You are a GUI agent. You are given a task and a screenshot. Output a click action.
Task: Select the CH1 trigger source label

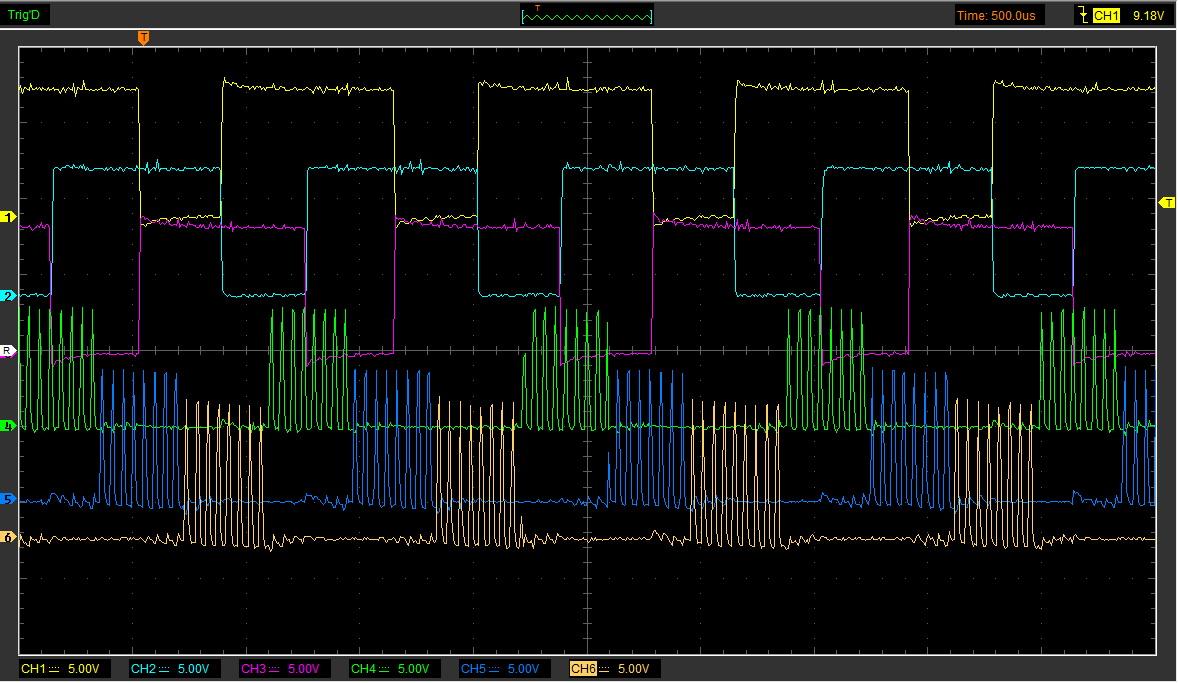coord(1105,15)
